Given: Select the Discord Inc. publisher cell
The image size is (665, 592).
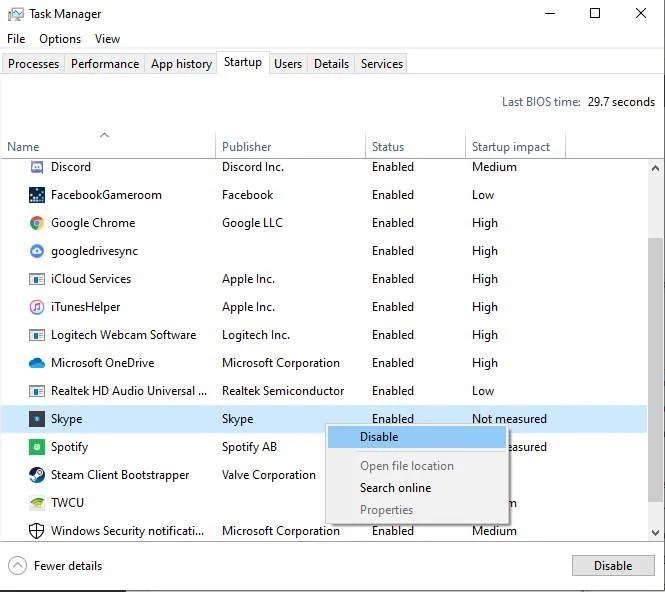Looking at the screenshot, I should (253, 167).
